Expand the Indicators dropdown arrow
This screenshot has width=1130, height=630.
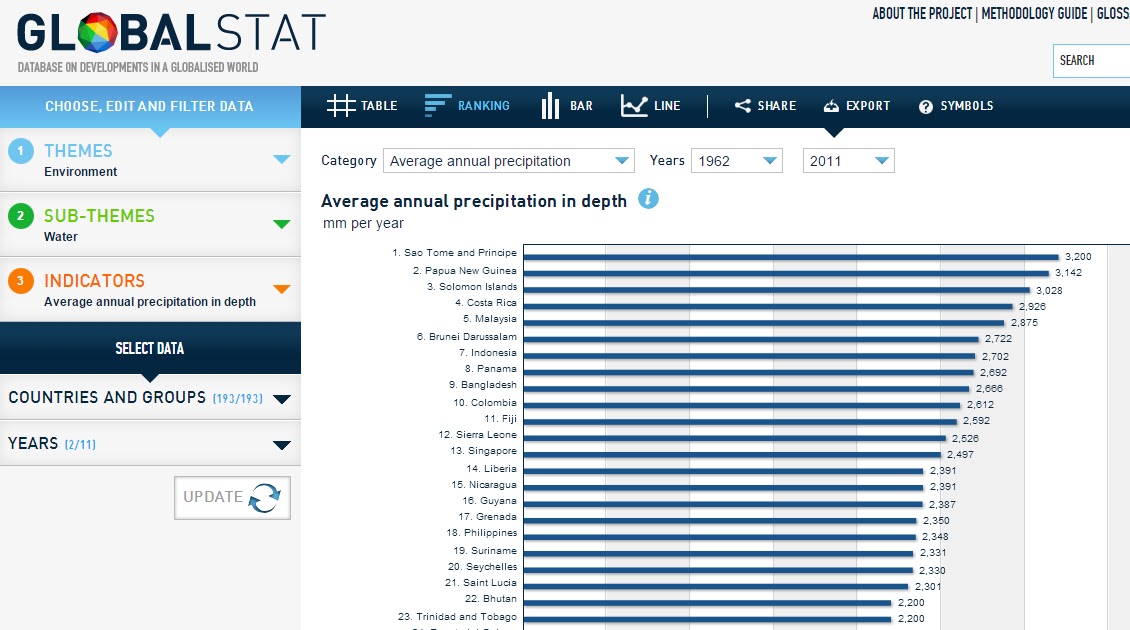pos(282,289)
